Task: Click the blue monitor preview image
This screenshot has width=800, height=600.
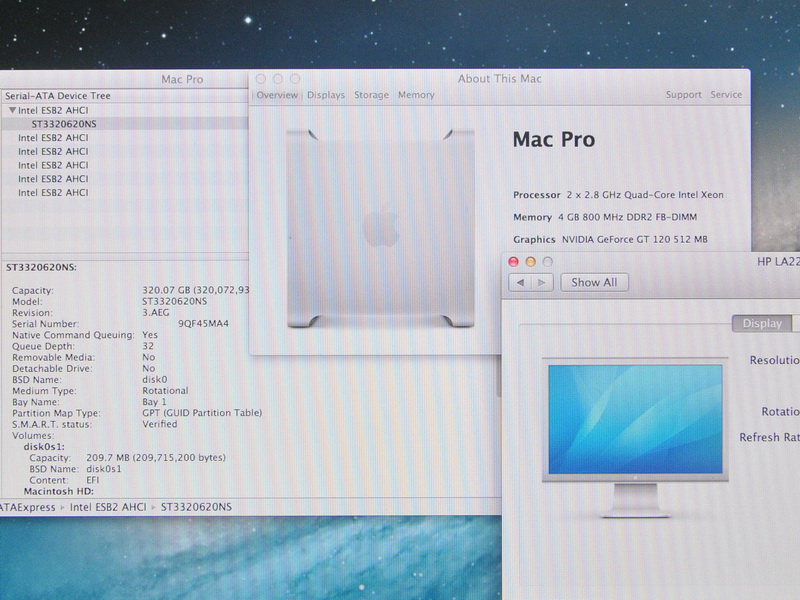Action: (x=635, y=419)
